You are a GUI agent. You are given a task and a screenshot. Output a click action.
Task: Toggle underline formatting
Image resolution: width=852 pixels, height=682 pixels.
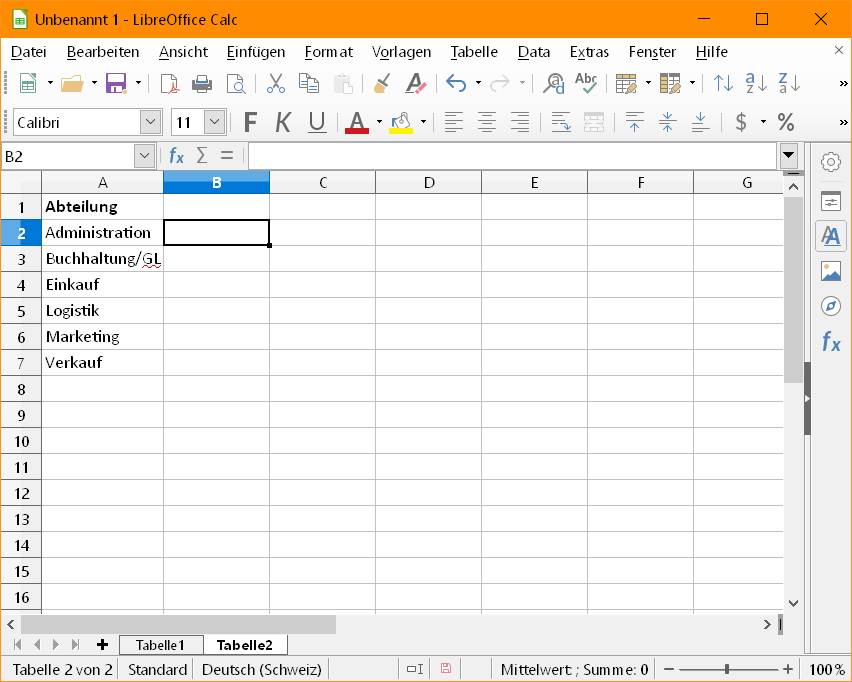tap(316, 121)
